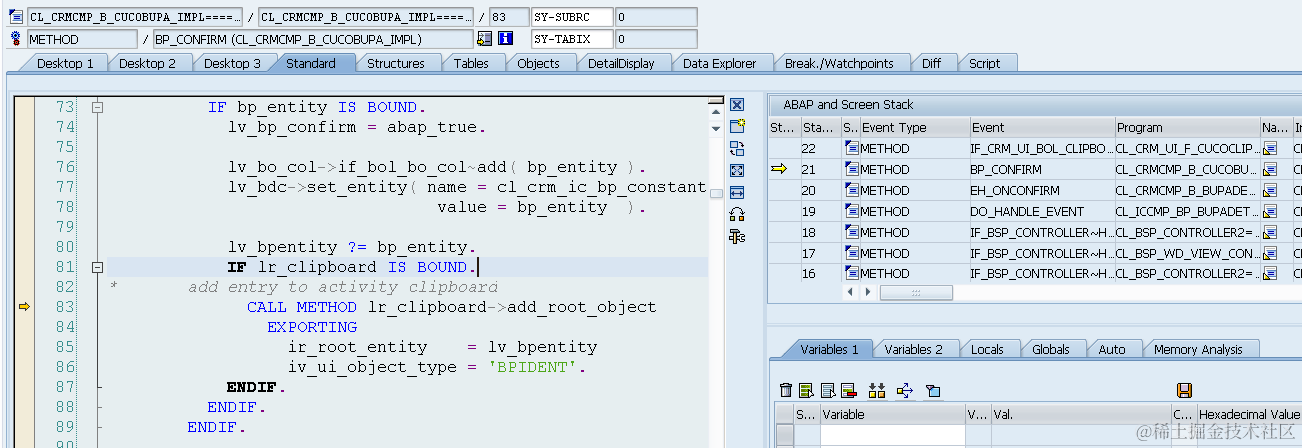Click the method icon left of METHOD field
1302x448 pixels.
tap(15, 39)
